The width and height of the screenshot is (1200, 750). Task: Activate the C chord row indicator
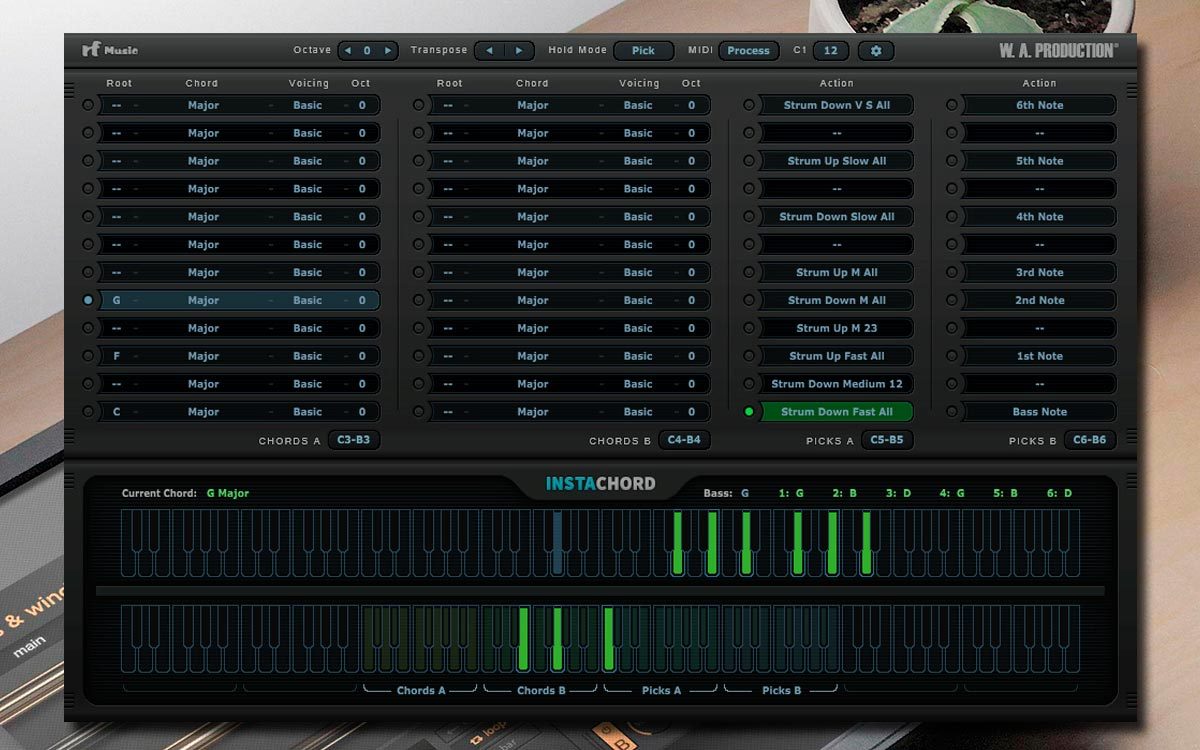[88, 412]
